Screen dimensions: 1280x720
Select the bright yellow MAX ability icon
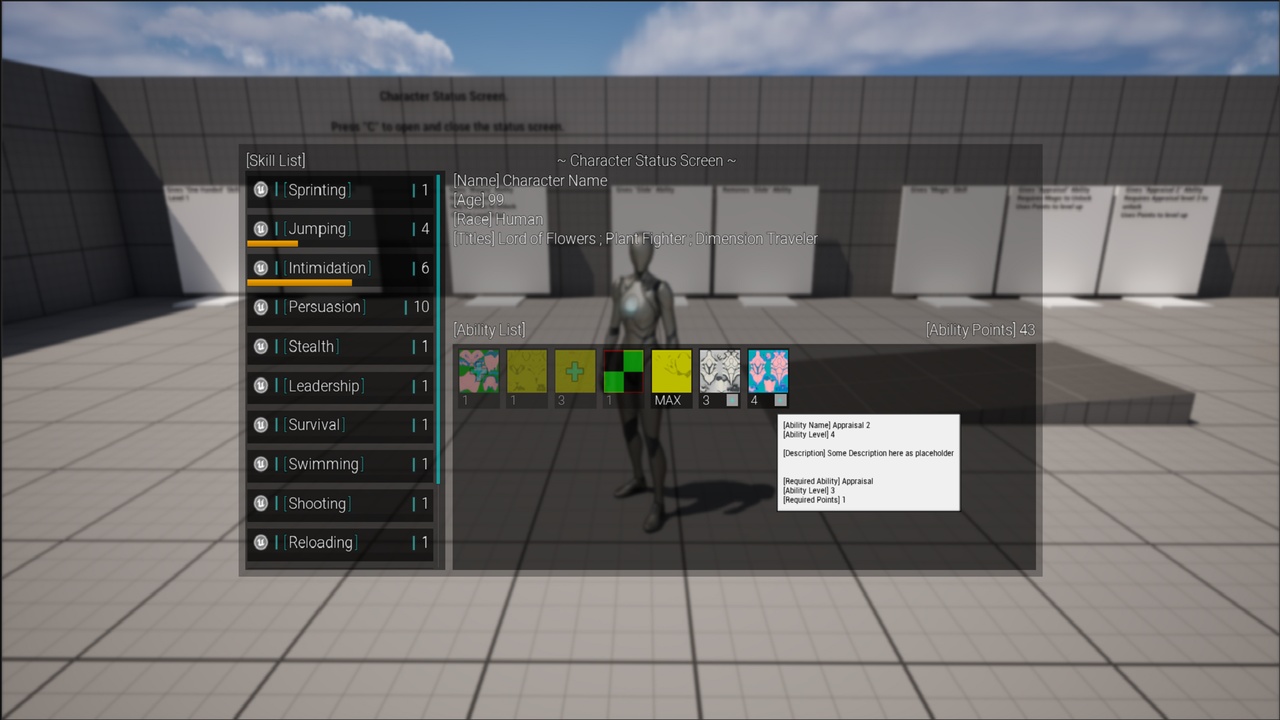click(x=671, y=371)
